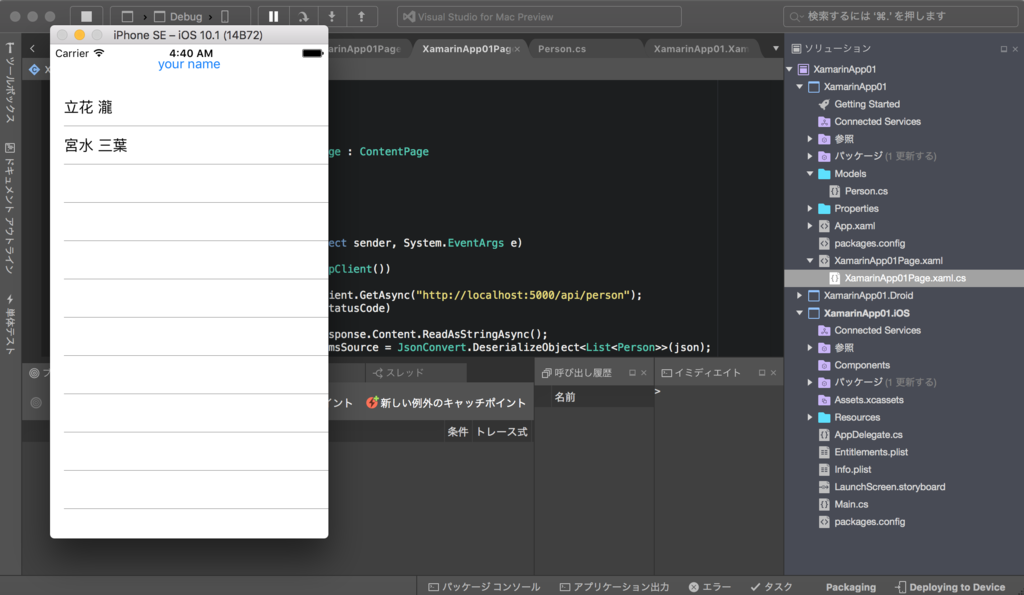
Task: Open Info.plist file
Action: click(852, 470)
